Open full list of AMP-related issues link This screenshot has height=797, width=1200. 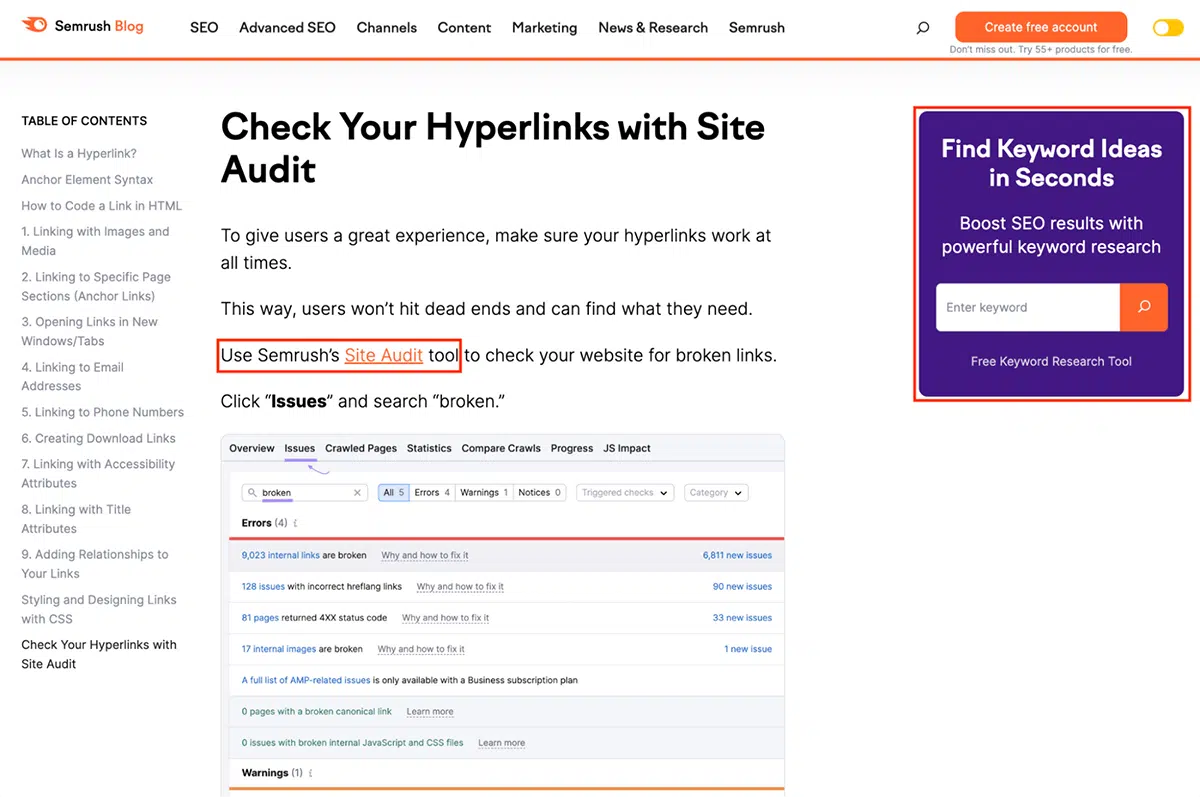306,680
